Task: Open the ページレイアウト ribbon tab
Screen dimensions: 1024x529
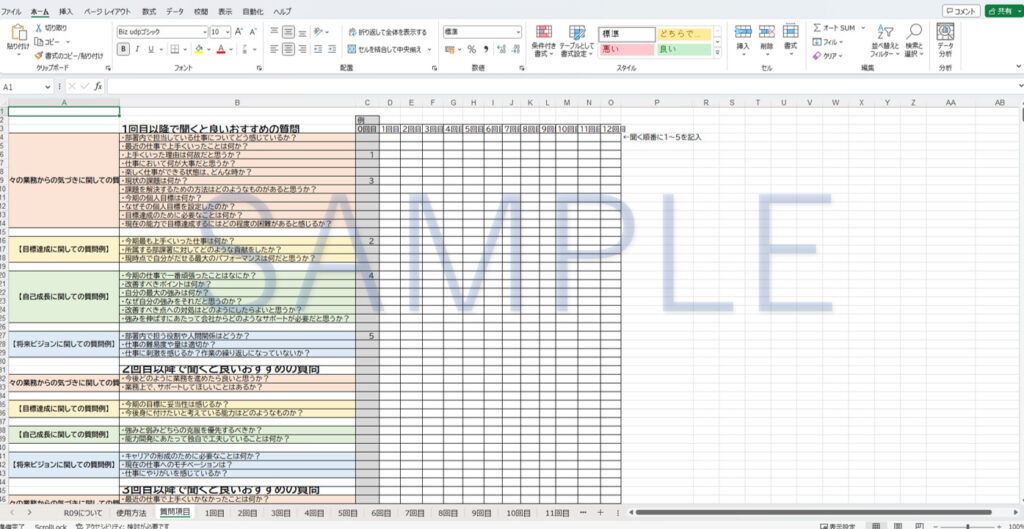Action: [107, 12]
